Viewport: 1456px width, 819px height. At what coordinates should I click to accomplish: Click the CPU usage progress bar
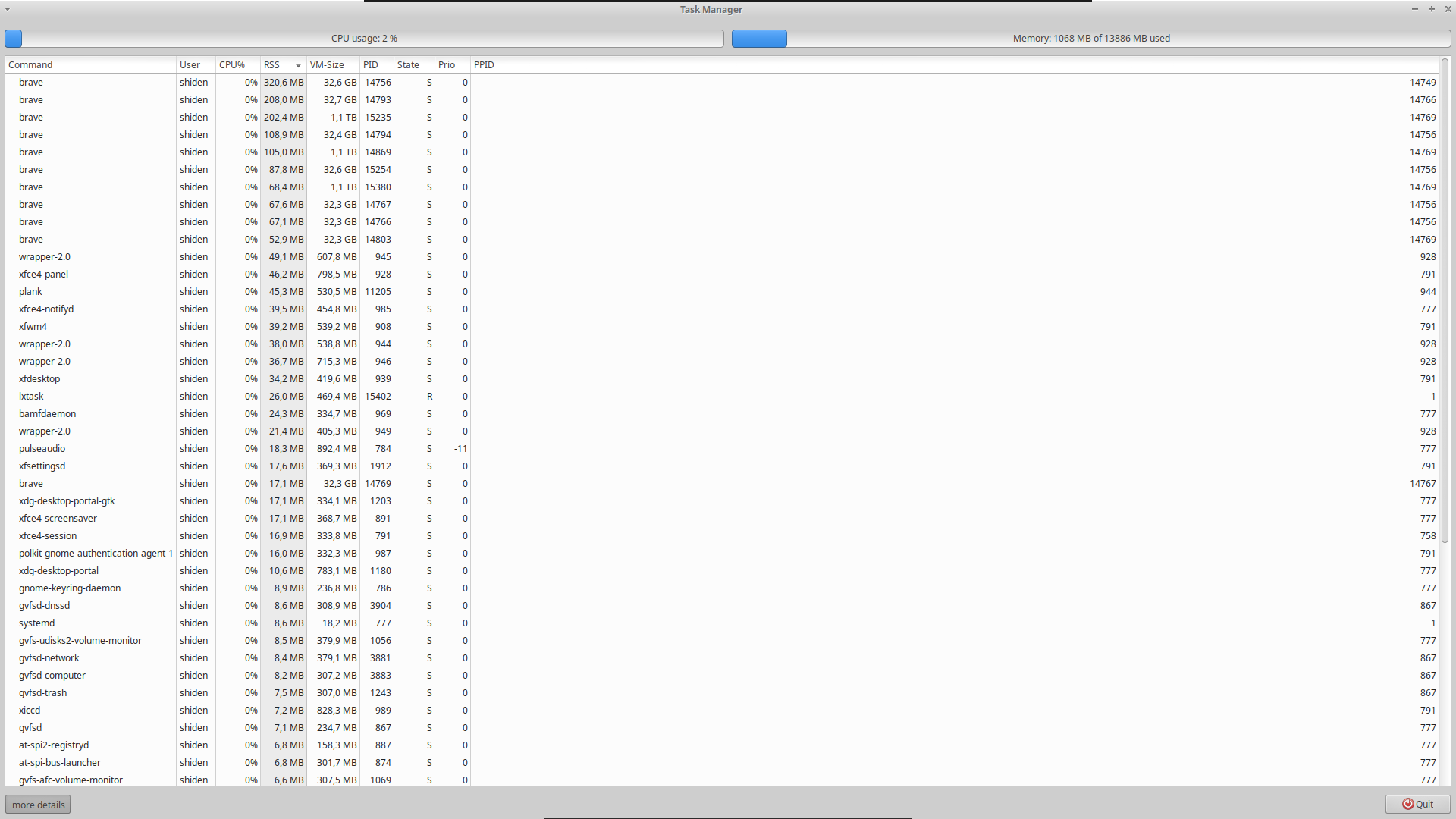364,39
